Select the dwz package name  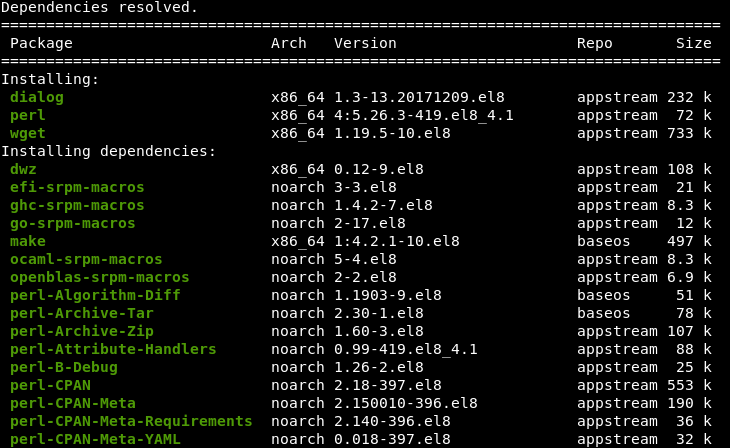[x=23, y=170]
